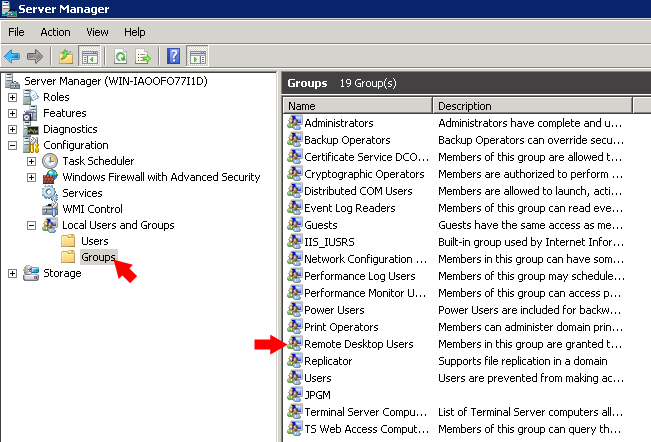Click the Back arrow toolbar icon
This screenshot has width=651, height=442.
[12, 56]
